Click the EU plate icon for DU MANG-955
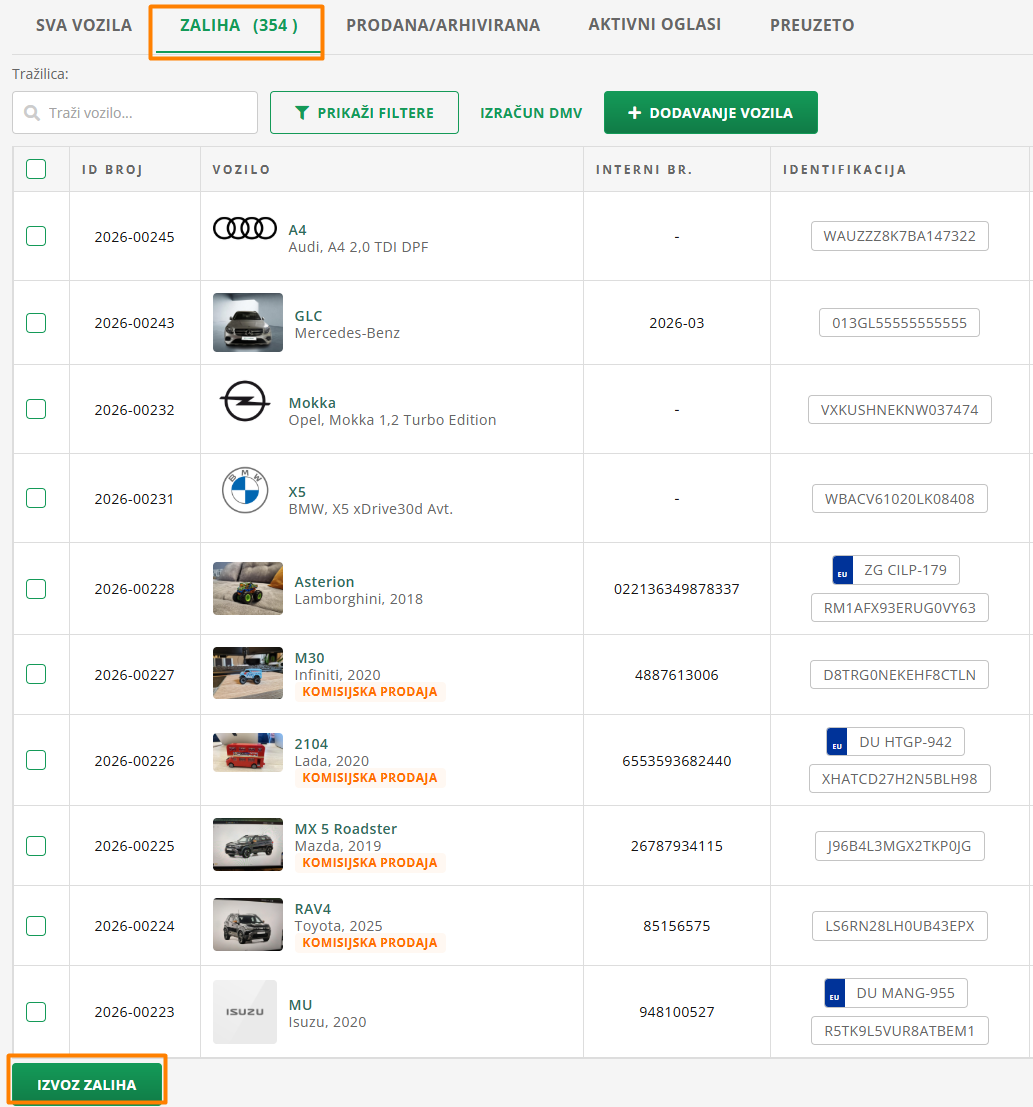The image size is (1033, 1107). (x=836, y=993)
